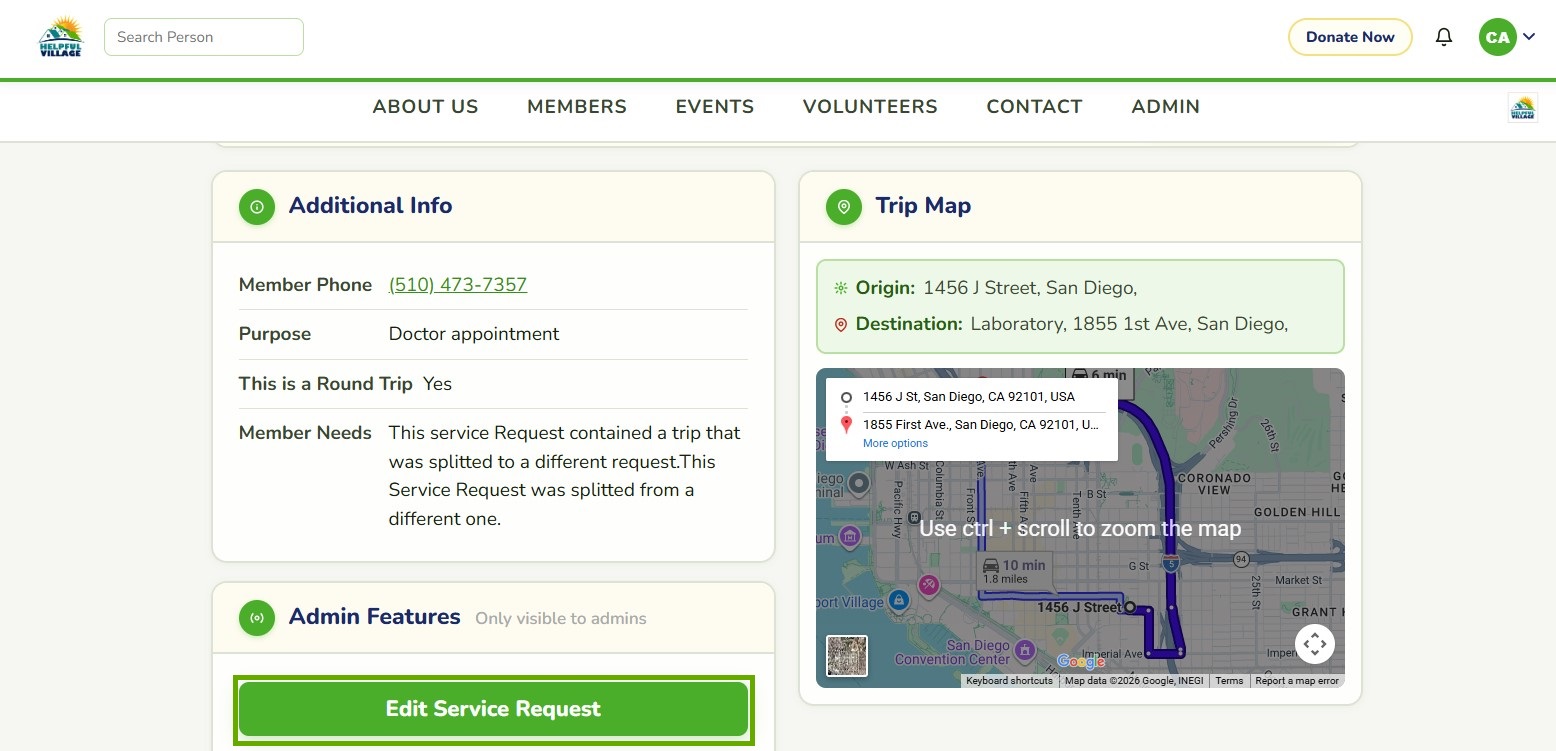The height and width of the screenshot is (751, 1556).
Task: Open the ABOUT US menu
Action: [x=426, y=107]
